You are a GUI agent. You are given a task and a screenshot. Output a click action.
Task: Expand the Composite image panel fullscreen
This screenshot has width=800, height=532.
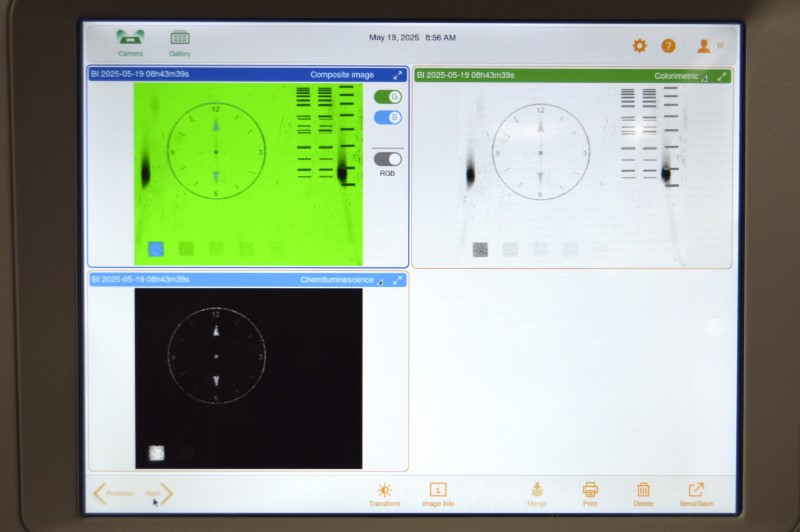tap(397, 75)
